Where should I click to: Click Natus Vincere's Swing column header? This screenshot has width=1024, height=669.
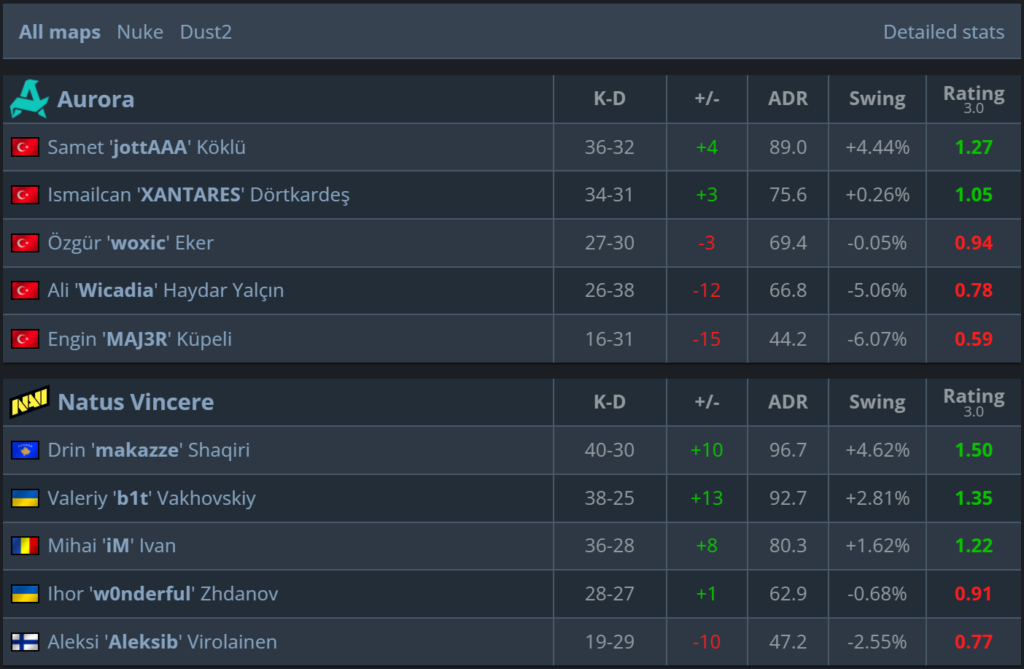tap(877, 402)
